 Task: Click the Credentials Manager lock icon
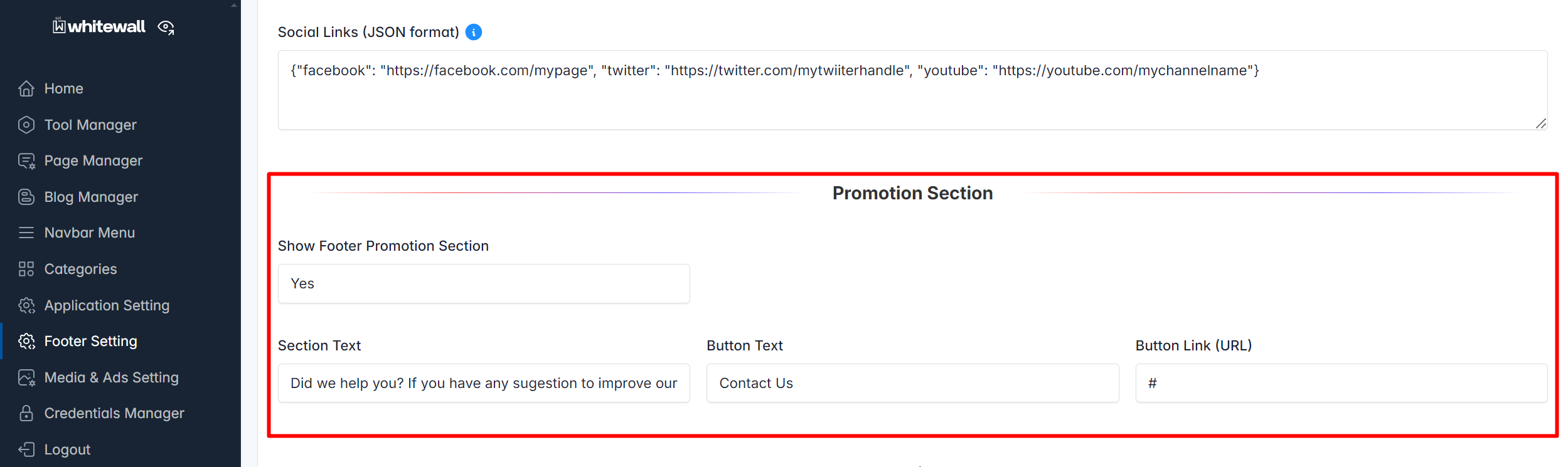(26, 413)
